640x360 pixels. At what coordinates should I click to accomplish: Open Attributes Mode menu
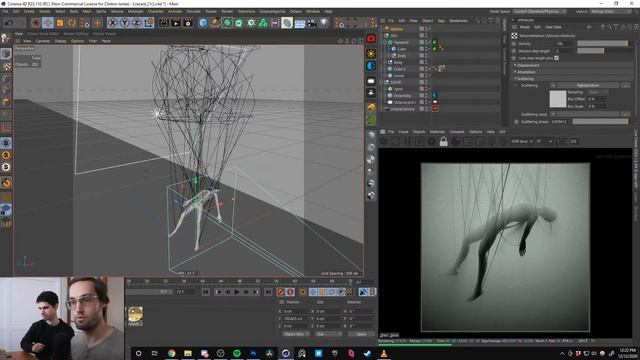click(x=524, y=27)
